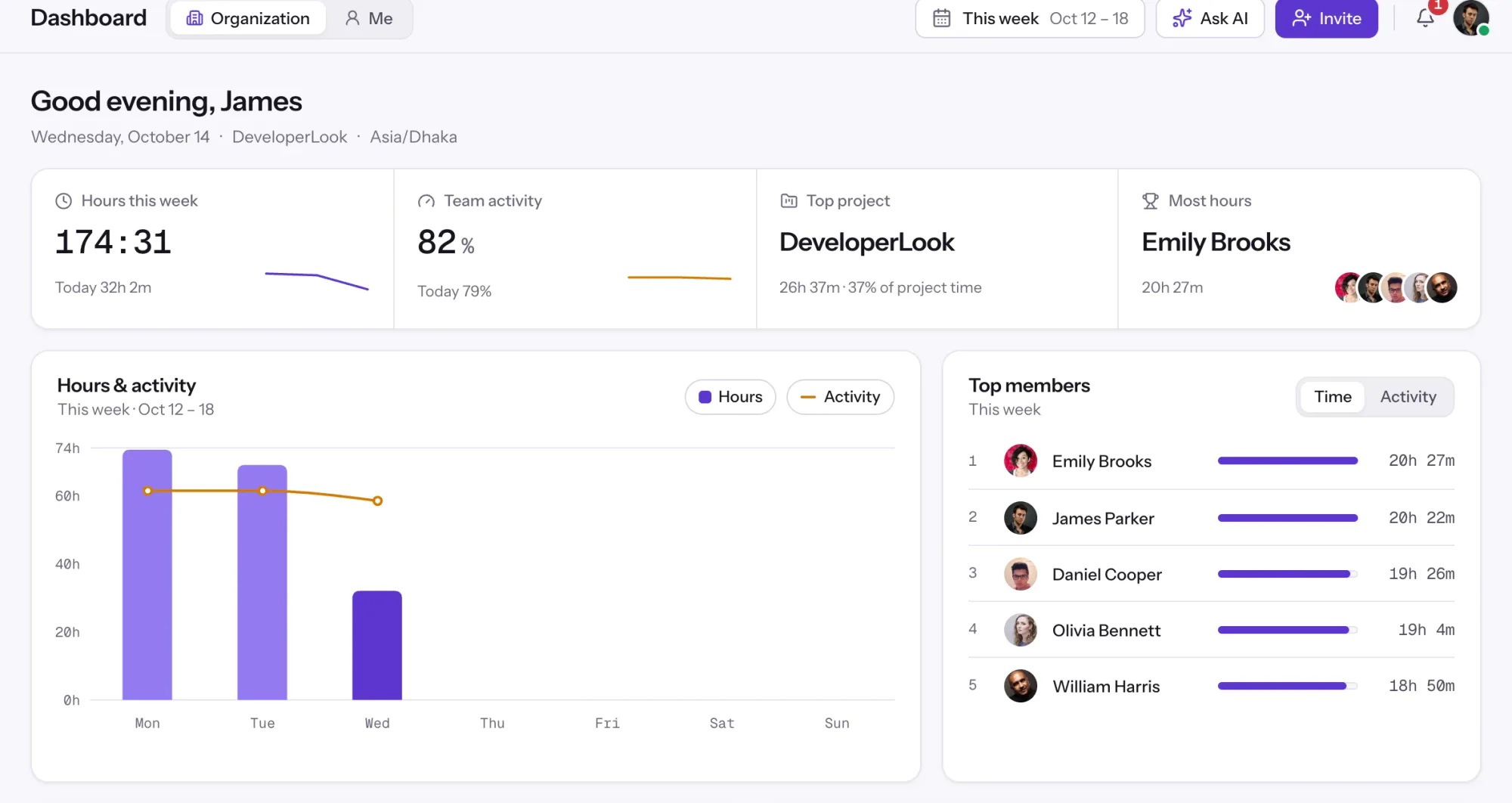Click James Parker's avatar in Top members
1512x803 pixels.
point(1021,518)
